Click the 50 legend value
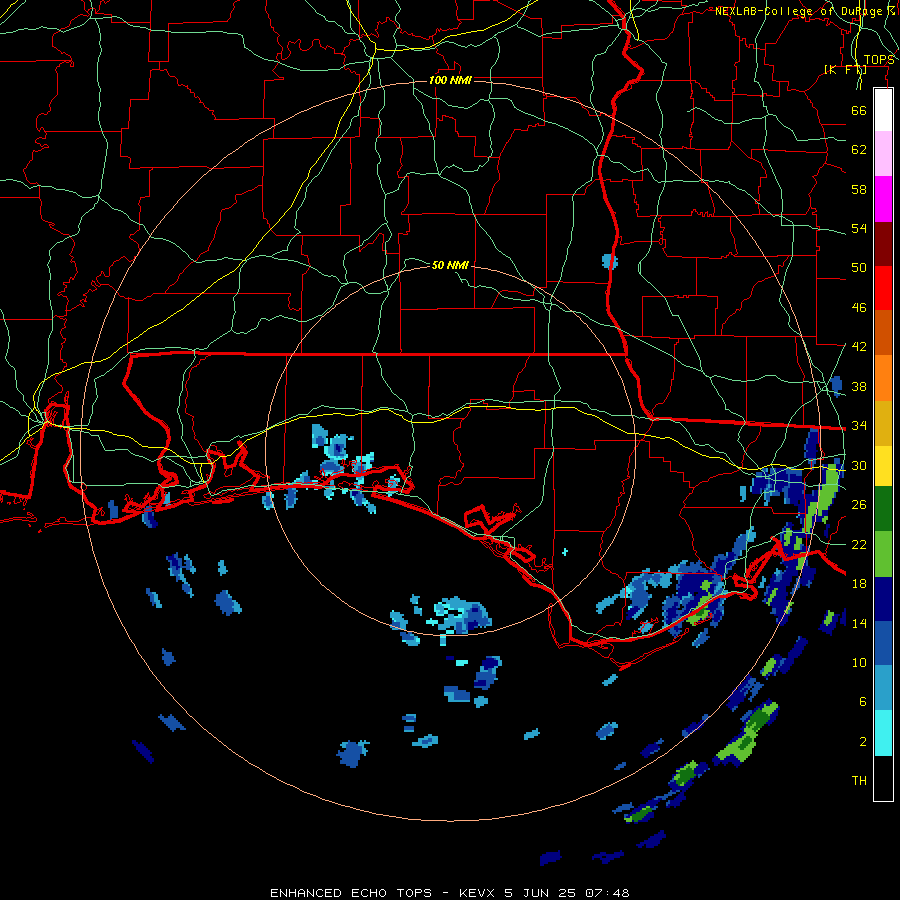Viewport: 900px width, 900px height. [859, 268]
